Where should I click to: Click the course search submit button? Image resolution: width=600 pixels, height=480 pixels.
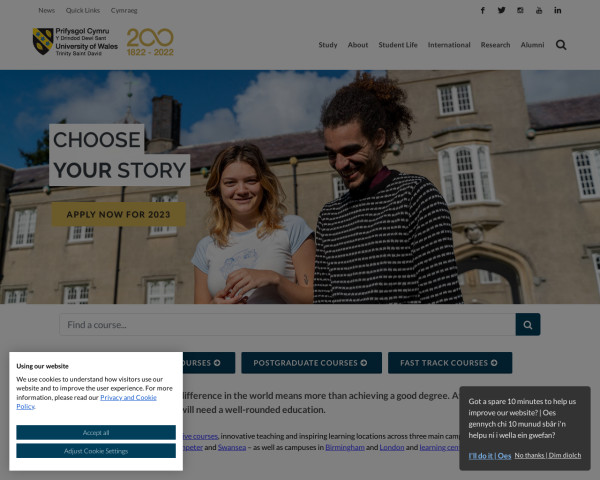coord(528,325)
